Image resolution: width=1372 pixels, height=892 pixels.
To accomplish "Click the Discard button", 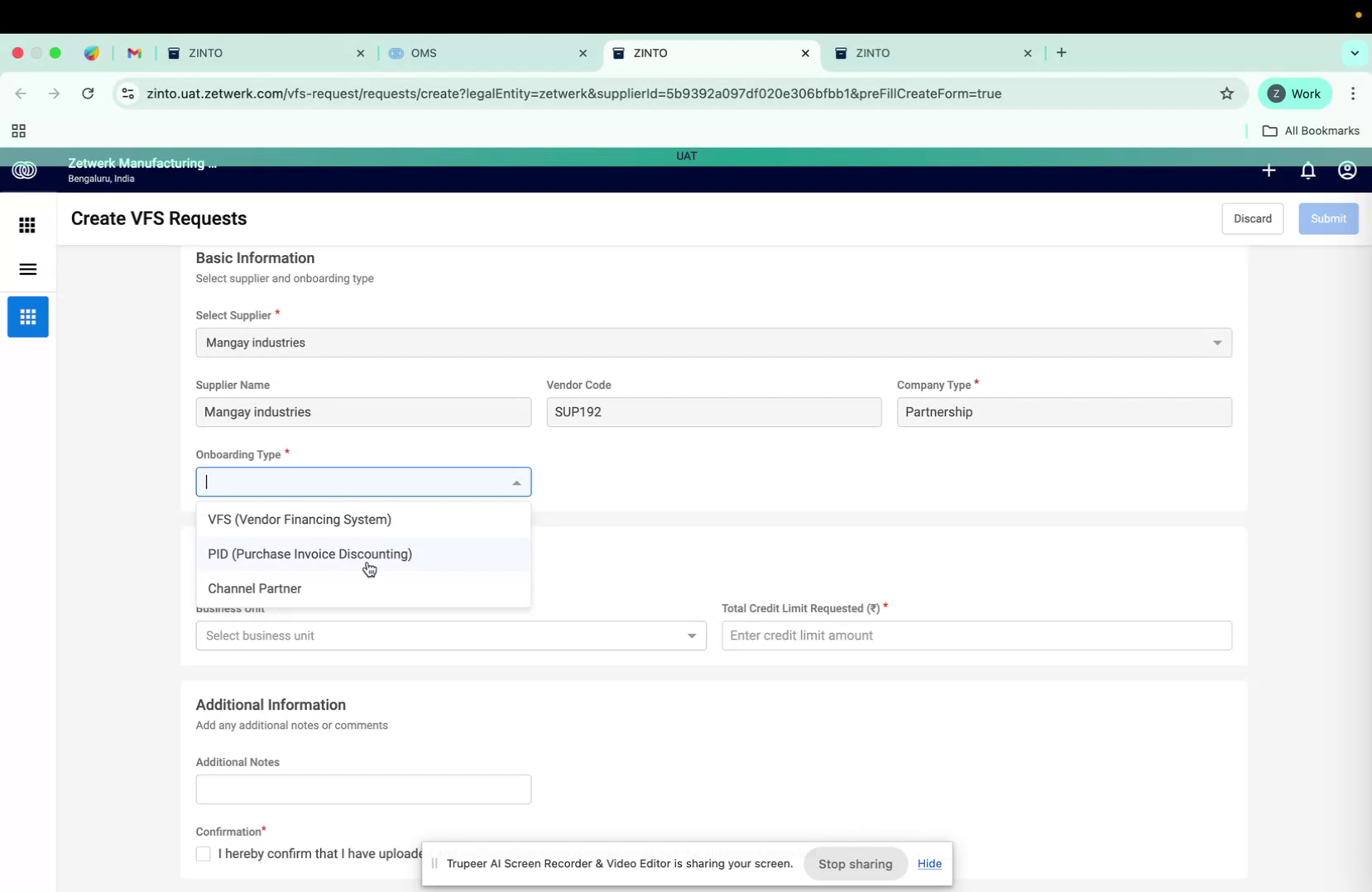I will point(1253,218).
